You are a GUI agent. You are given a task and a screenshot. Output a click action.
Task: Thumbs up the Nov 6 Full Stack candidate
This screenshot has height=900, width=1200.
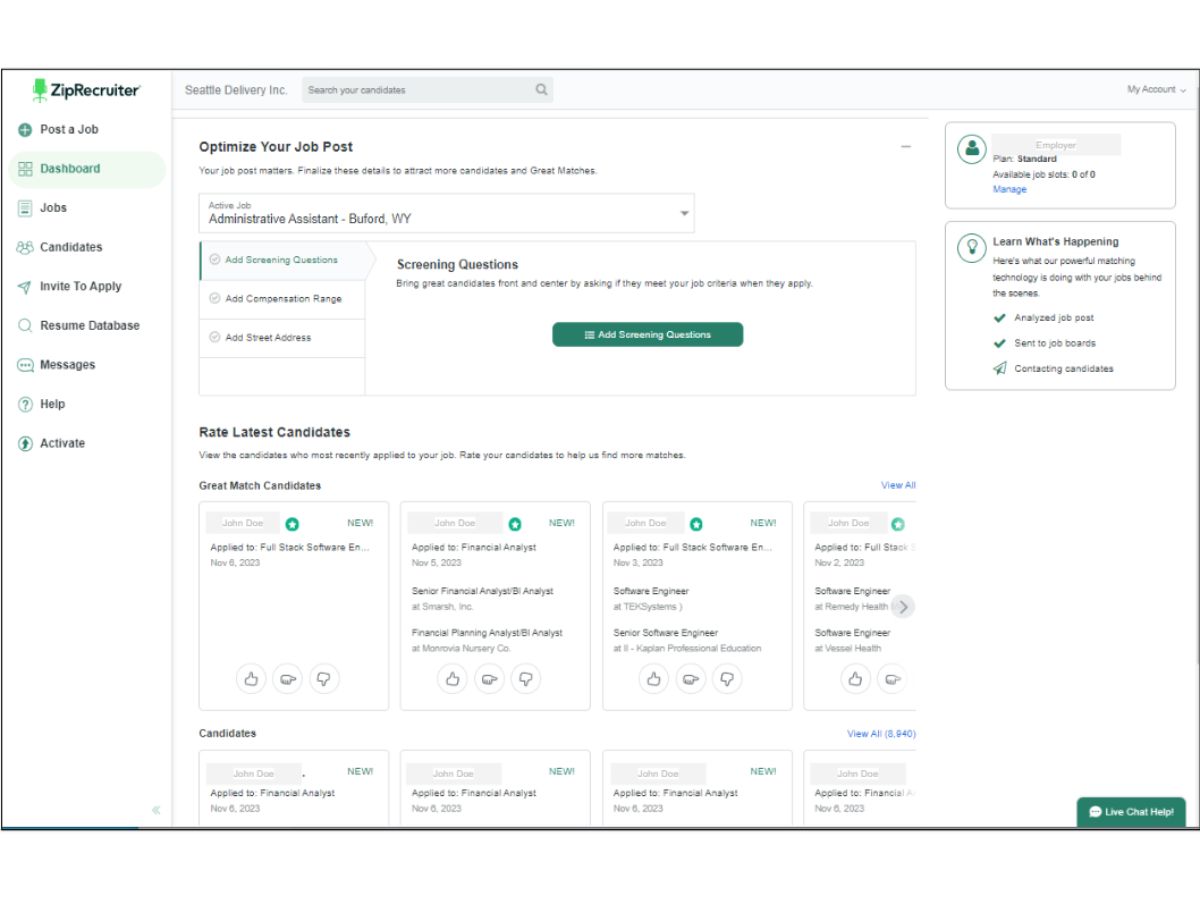click(251, 679)
